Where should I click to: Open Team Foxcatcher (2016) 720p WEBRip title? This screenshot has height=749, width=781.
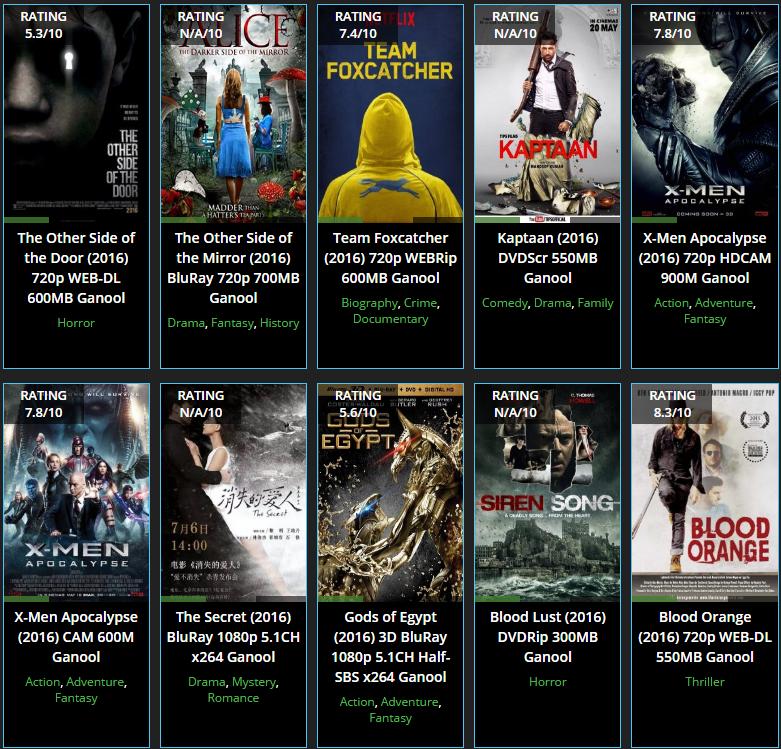390,258
